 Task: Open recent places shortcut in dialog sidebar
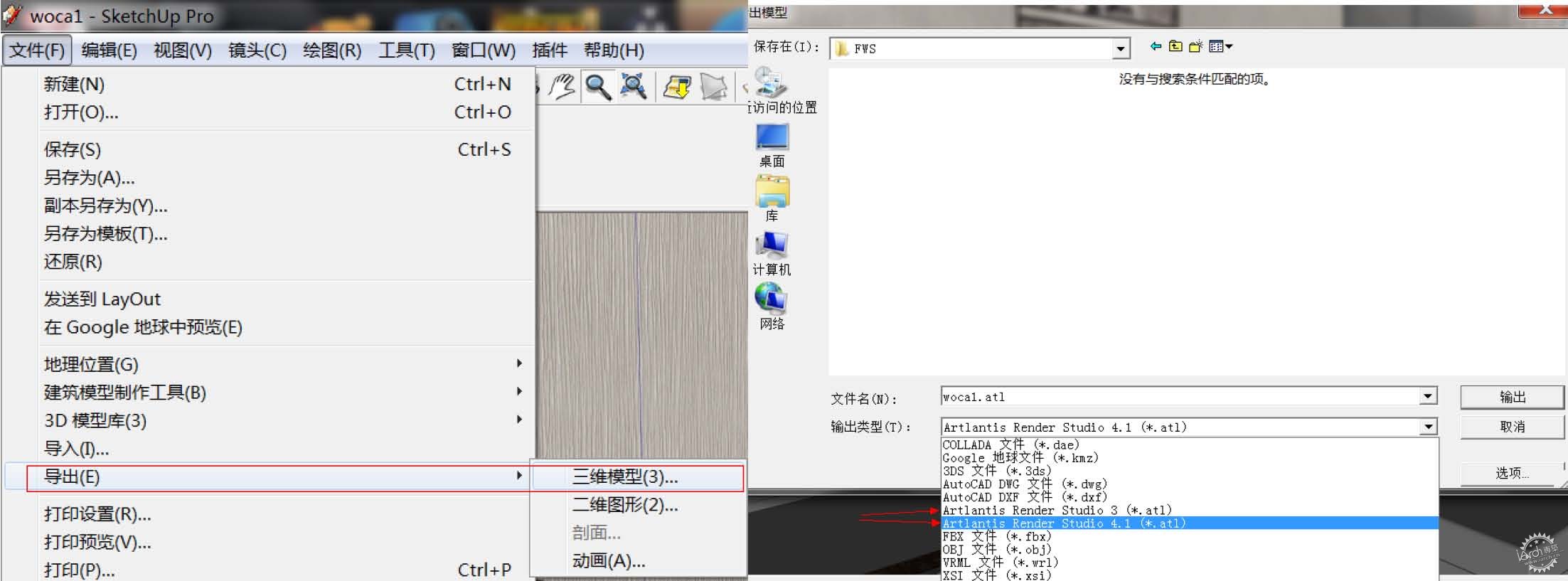click(780, 91)
